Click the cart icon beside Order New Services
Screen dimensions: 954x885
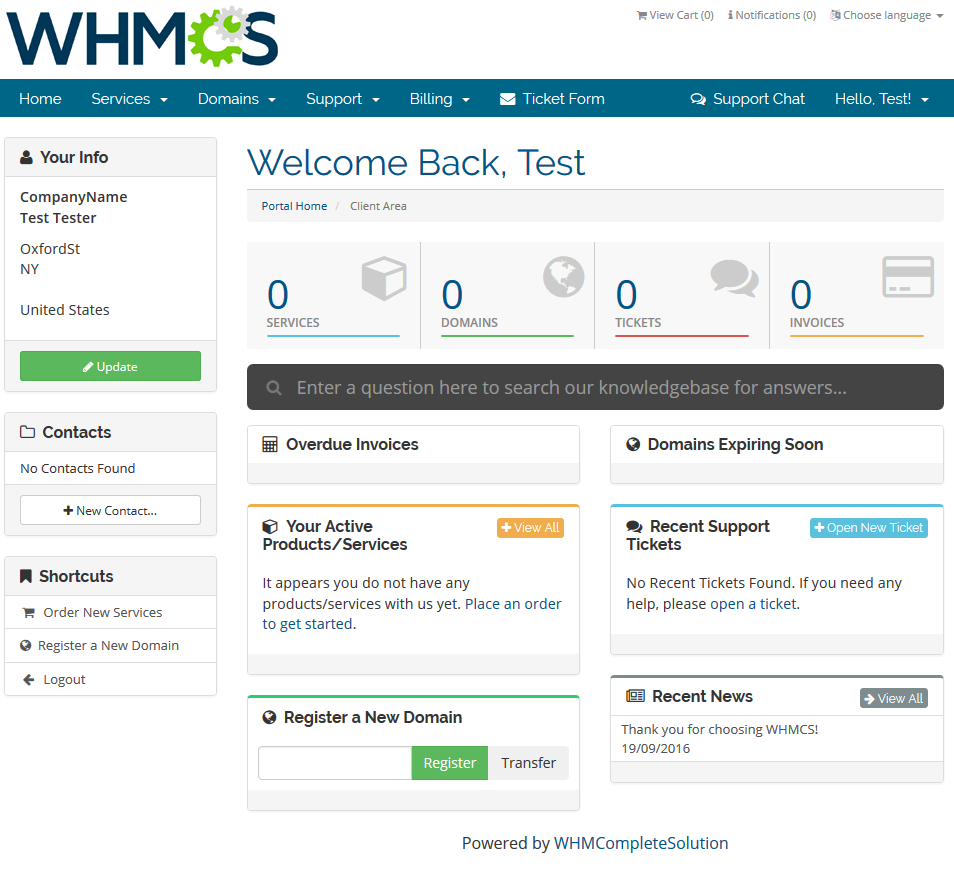tap(28, 613)
